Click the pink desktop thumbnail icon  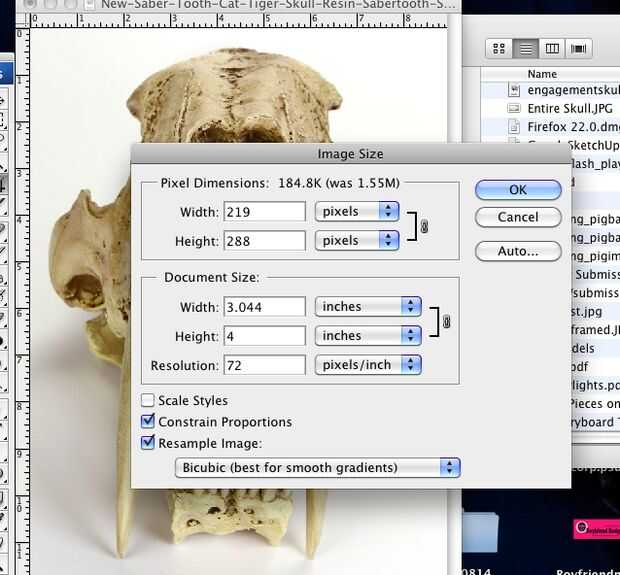click(x=597, y=529)
